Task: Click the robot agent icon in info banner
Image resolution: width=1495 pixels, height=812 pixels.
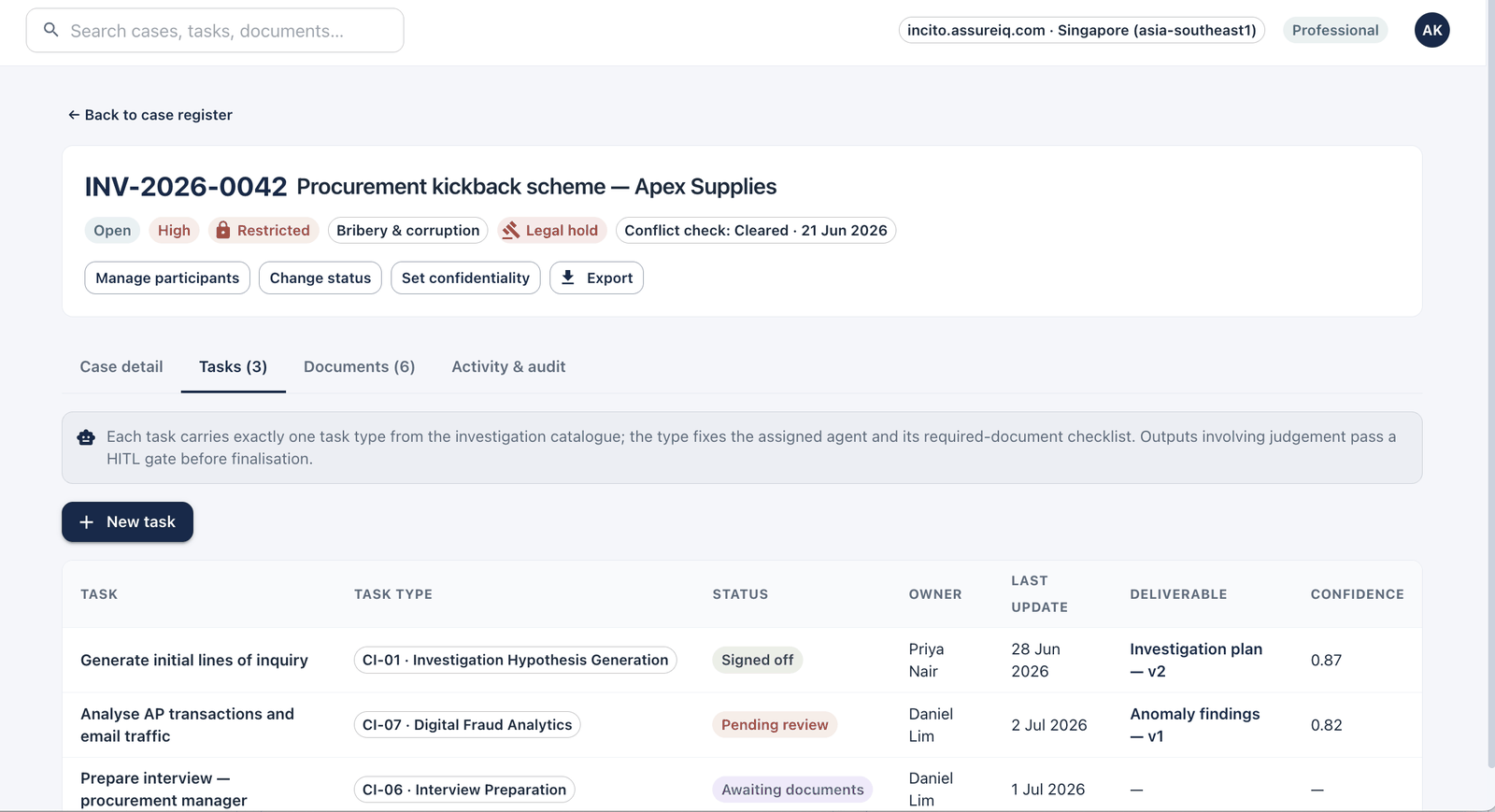Action: pos(86,436)
